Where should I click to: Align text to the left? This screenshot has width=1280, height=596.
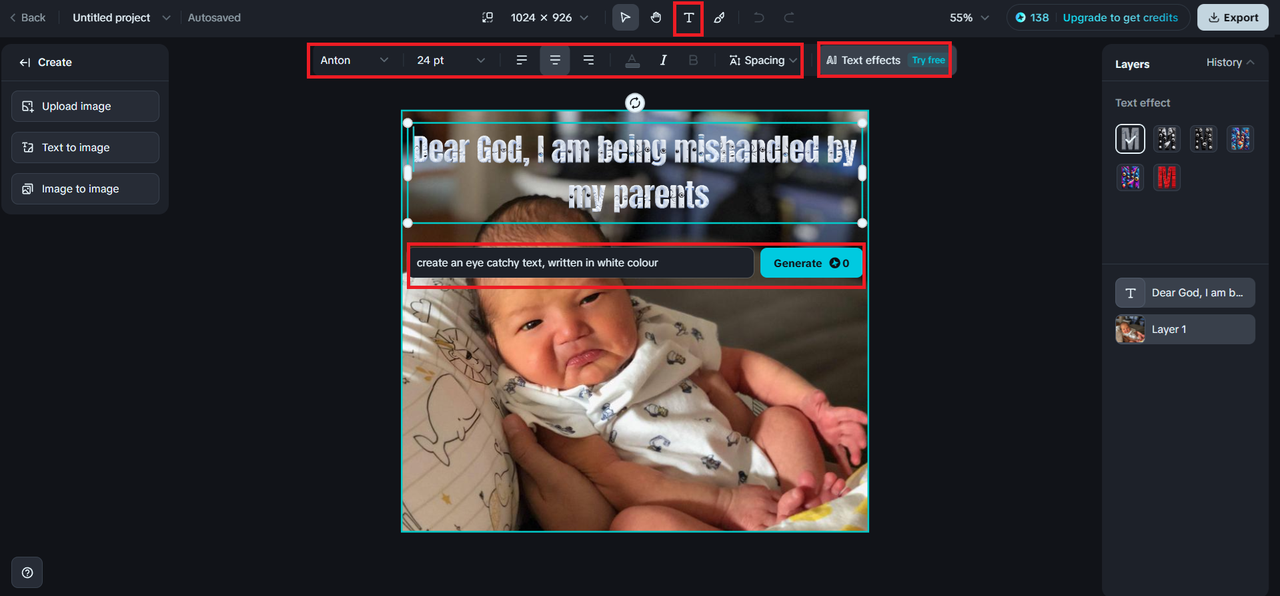click(x=522, y=60)
